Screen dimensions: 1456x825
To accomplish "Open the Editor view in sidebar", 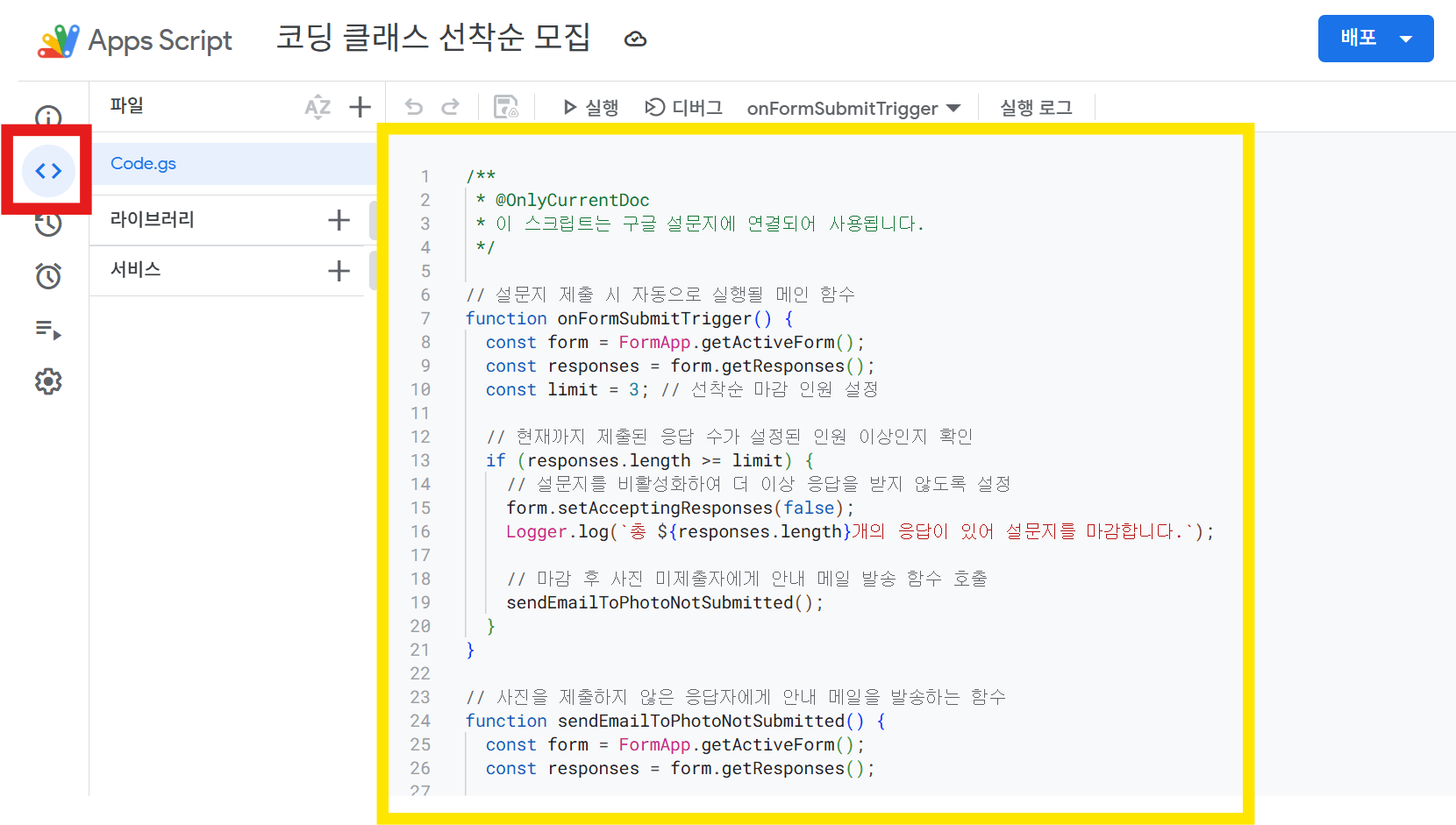I will pyautogui.click(x=48, y=171).
